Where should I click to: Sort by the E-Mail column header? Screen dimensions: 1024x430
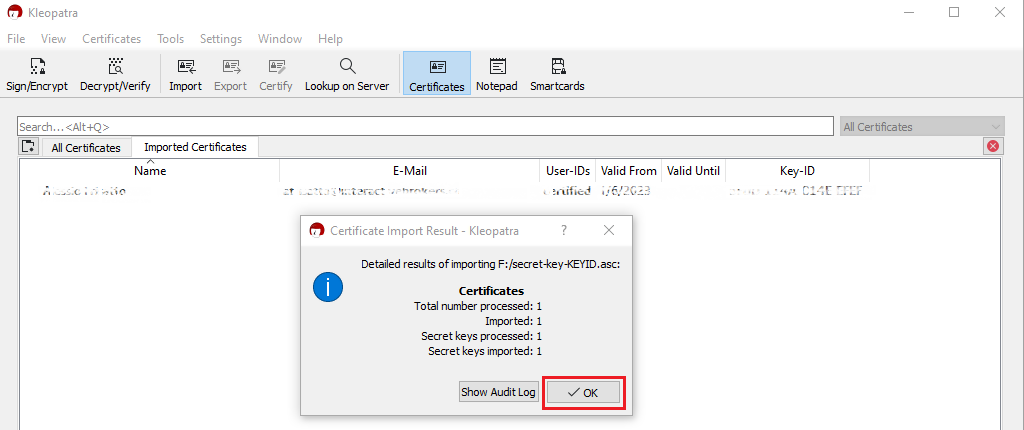pos(409,171)
